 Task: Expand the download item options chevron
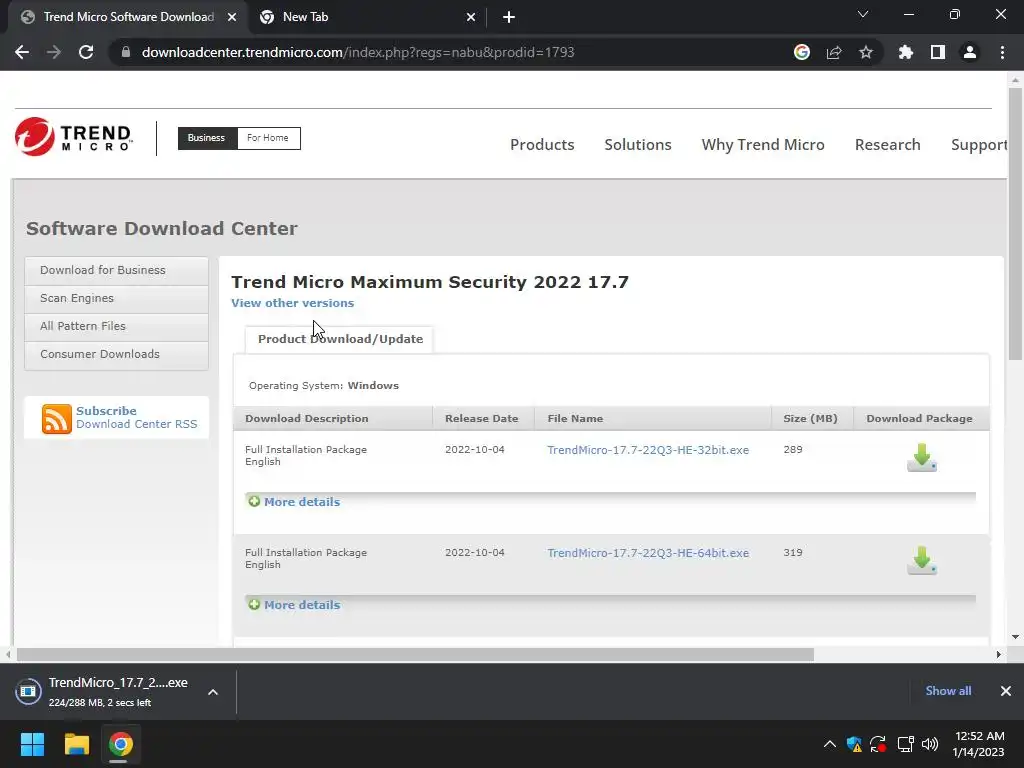(x=213, y=692)
